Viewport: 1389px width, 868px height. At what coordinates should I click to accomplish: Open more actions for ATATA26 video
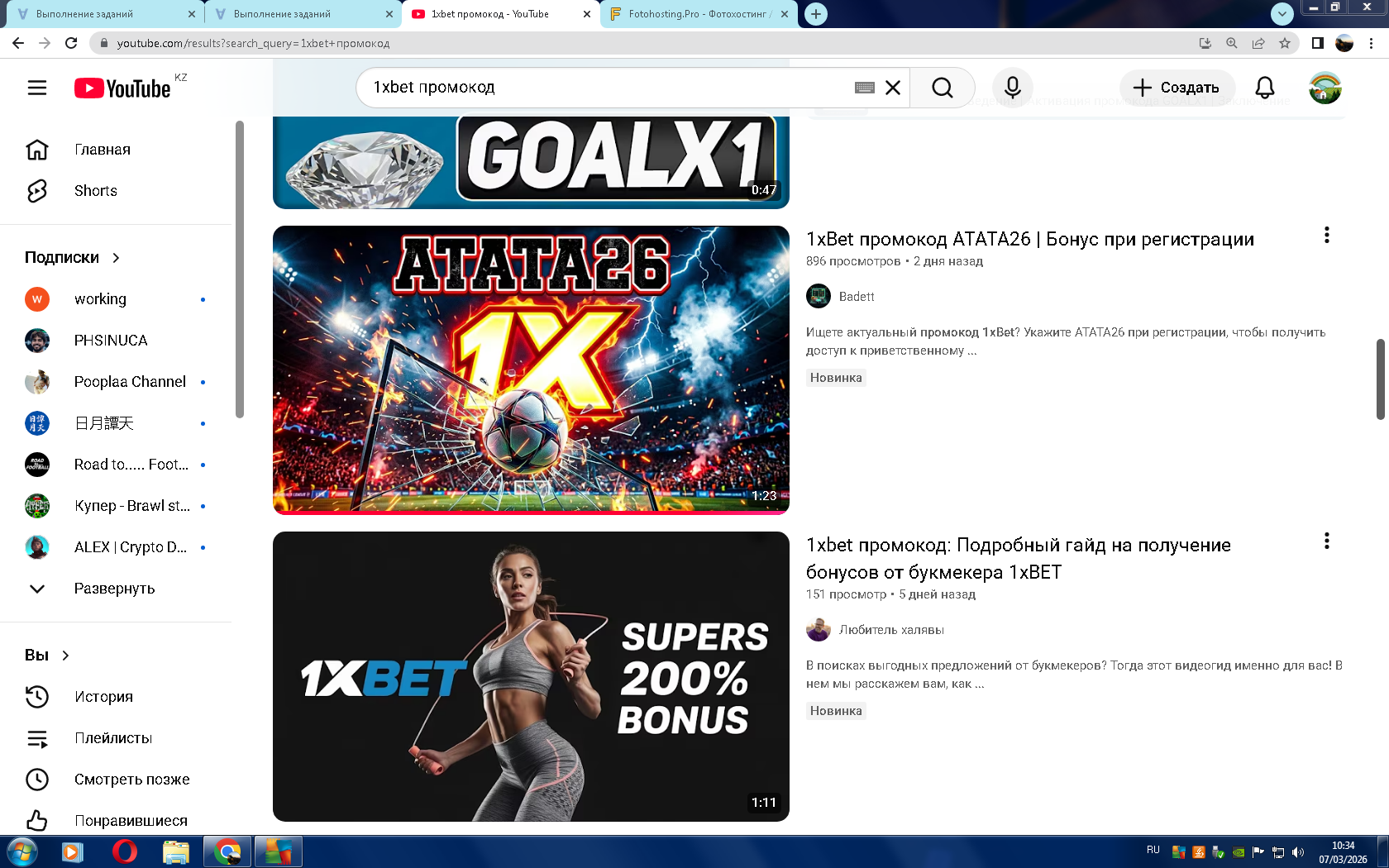click(1327, 236)
